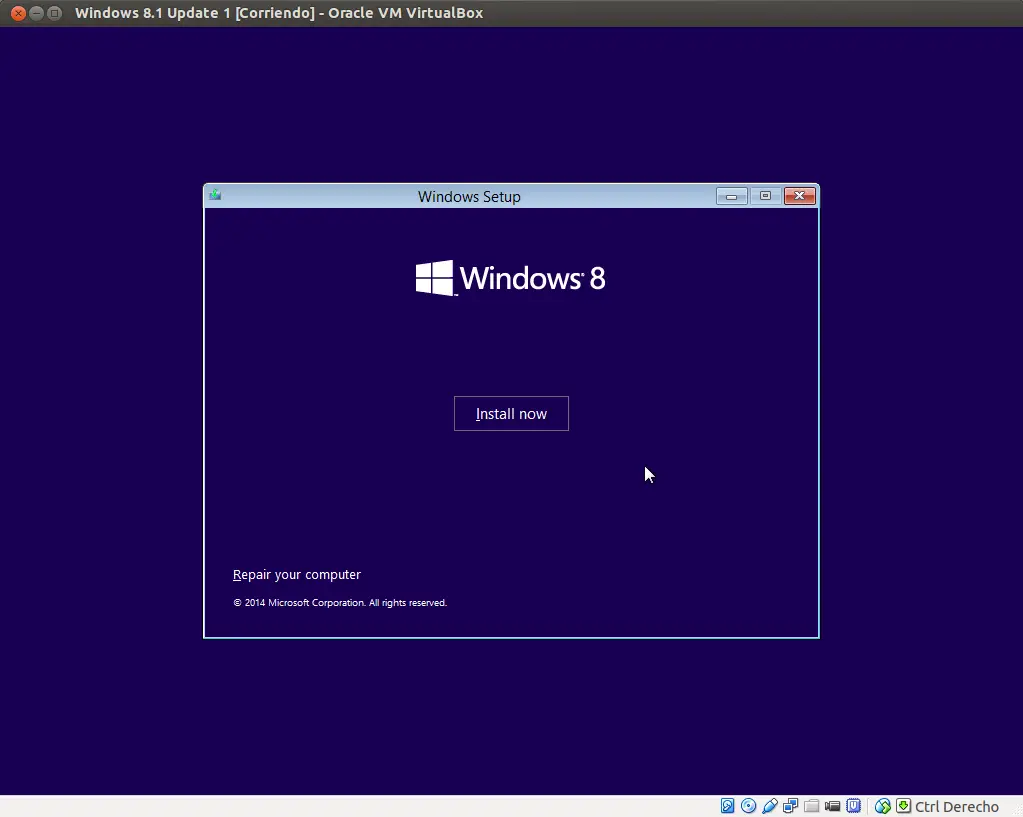This screenshot has width=1023, height=817.
Task: Click the mouse integration icon in the status bar
Action: pos(883,806)
